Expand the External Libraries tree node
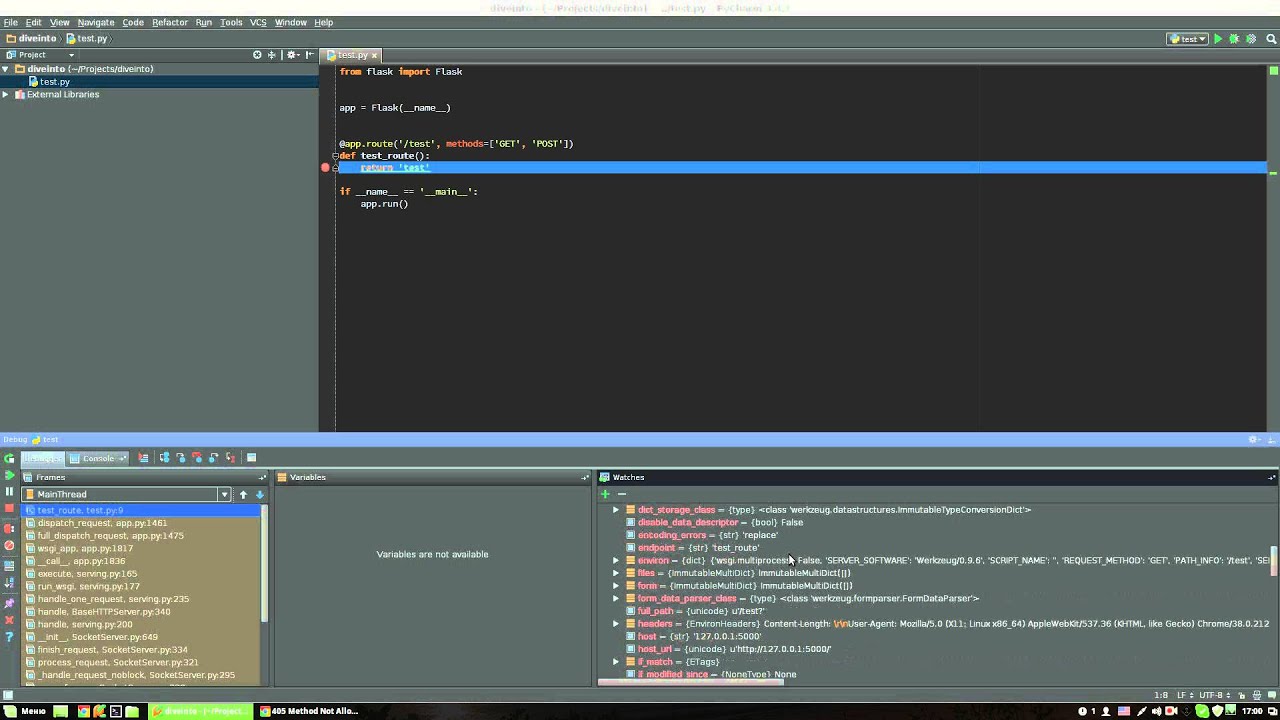 6,95
